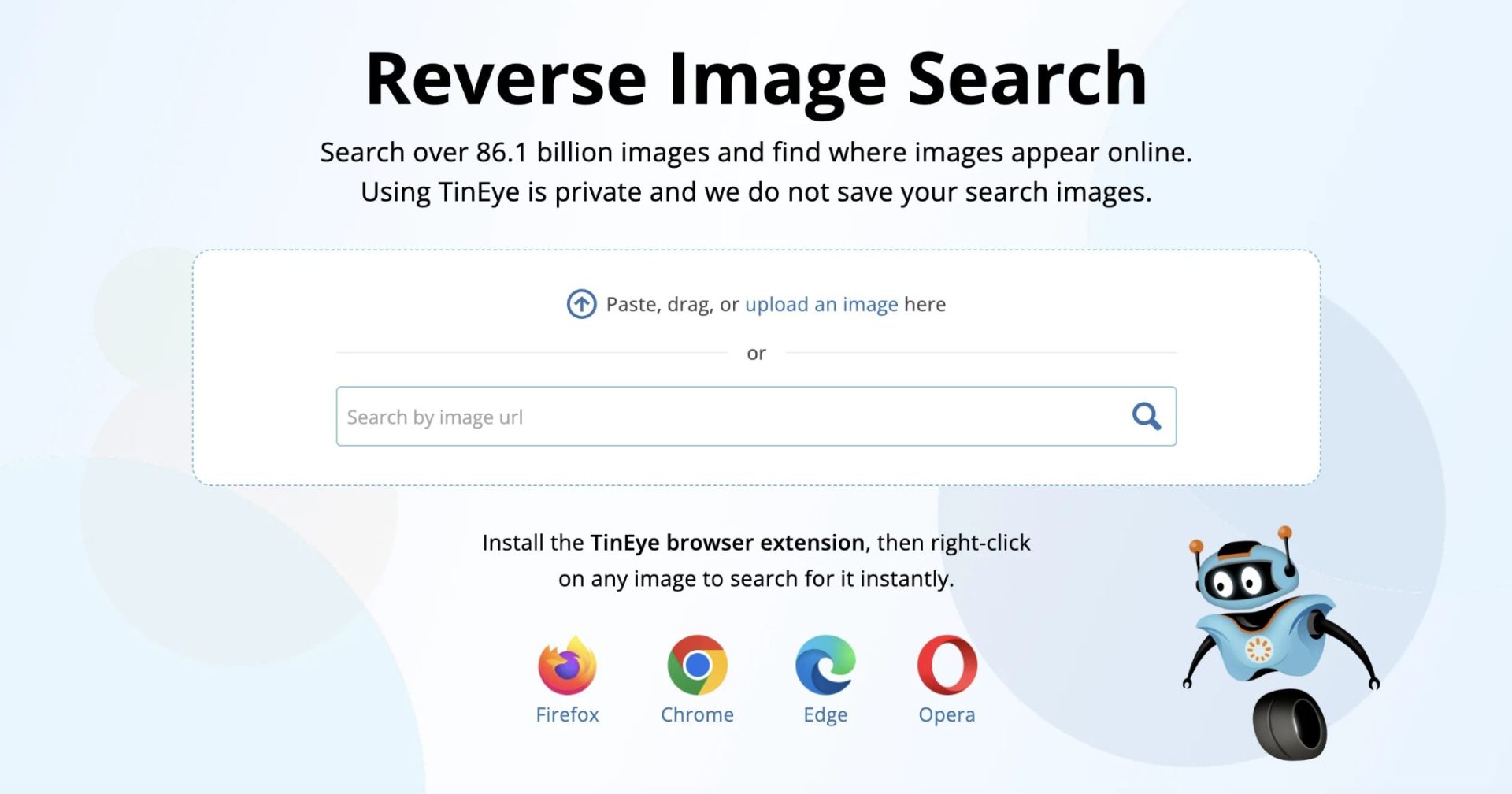The width and height of the screenshot is (1512, 794).
Task: Select the Chrome browser logo
Action: pyautogui.click(x=697, y=666)
